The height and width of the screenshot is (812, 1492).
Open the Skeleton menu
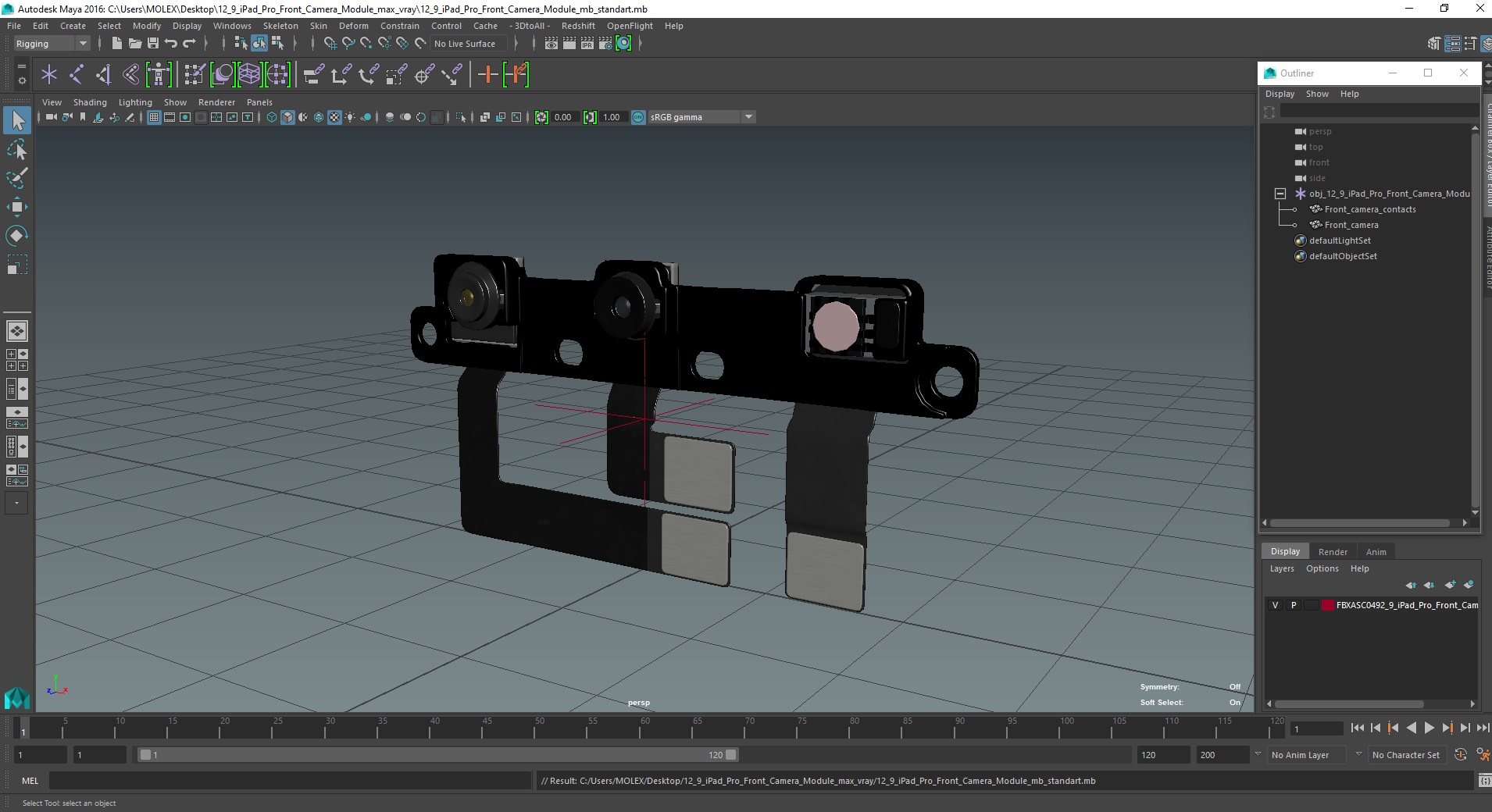click(280, 26)
